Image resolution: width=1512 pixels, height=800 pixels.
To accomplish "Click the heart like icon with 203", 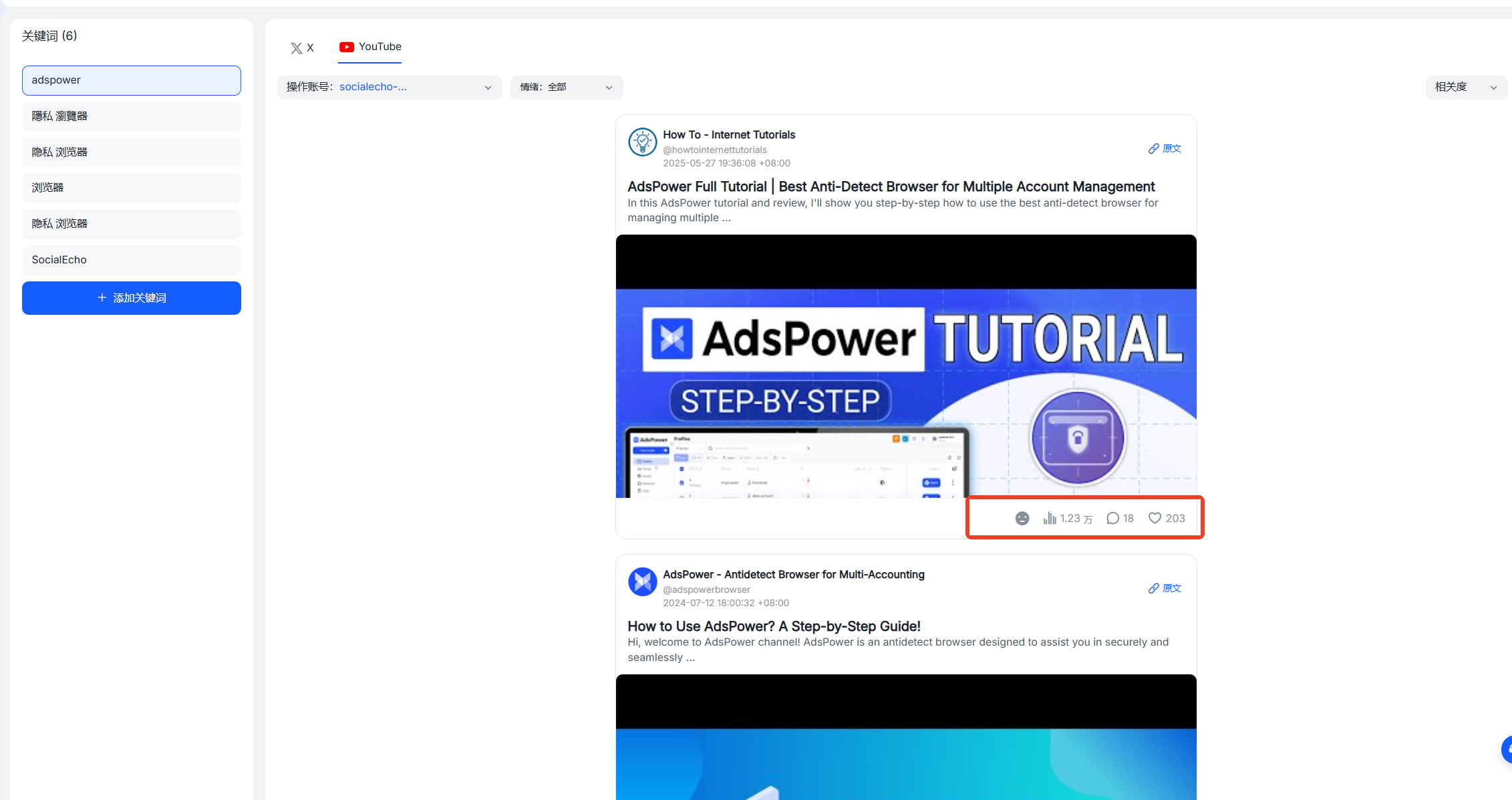I will click(x=1155, y=518).
